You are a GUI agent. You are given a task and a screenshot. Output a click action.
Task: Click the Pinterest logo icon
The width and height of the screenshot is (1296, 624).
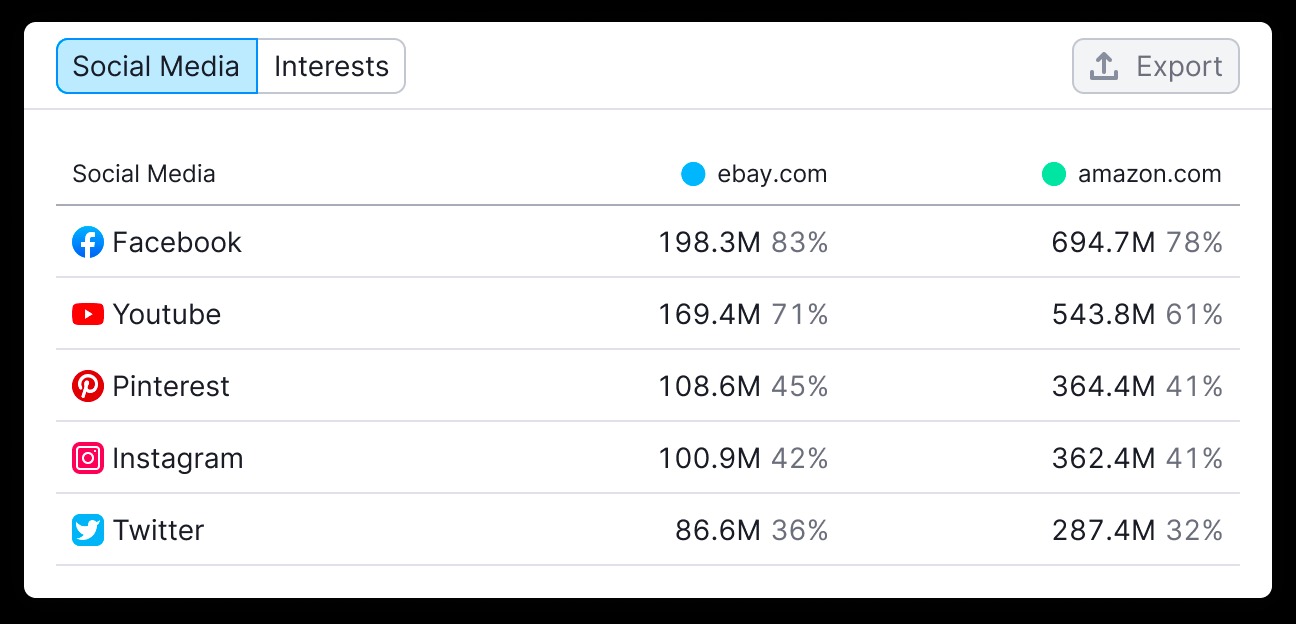(88, 386)
